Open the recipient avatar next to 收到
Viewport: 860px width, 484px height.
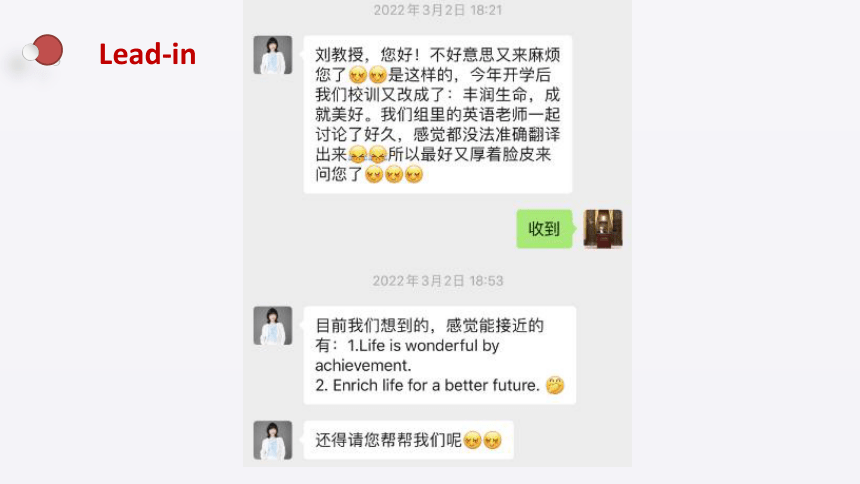coord(603,229)
